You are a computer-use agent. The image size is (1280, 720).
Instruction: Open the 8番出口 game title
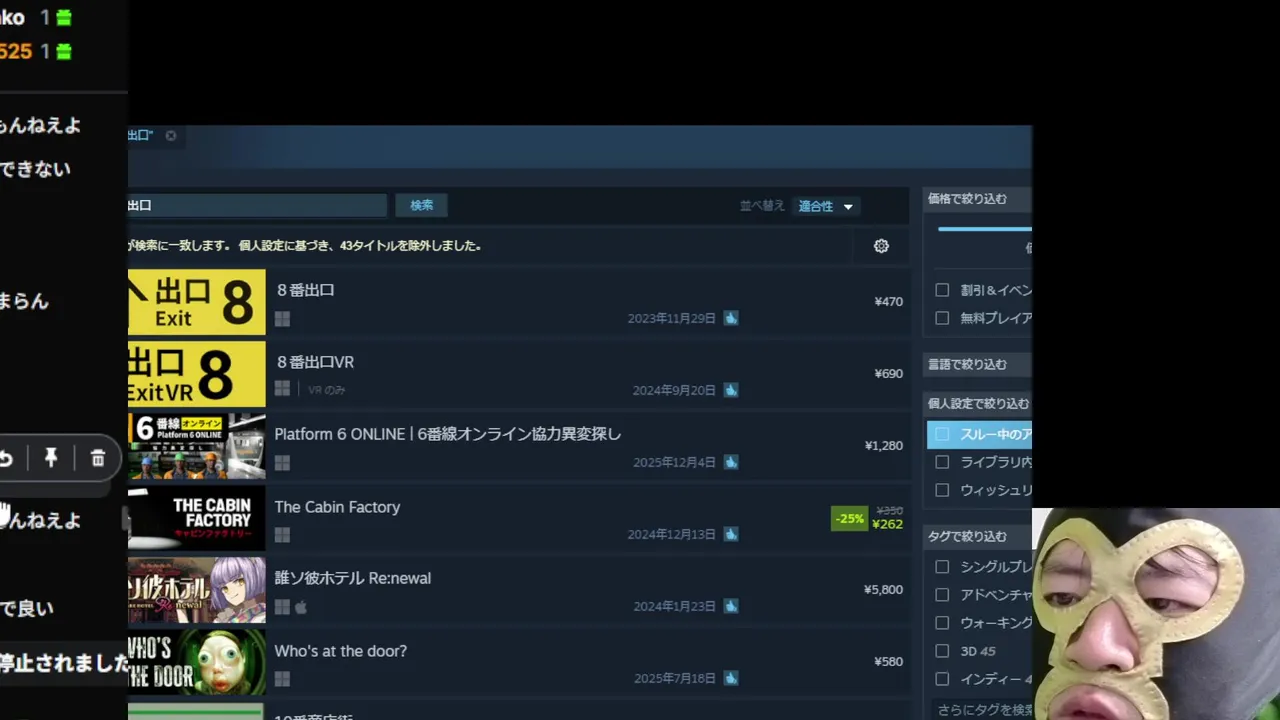(x=305, y=290)
